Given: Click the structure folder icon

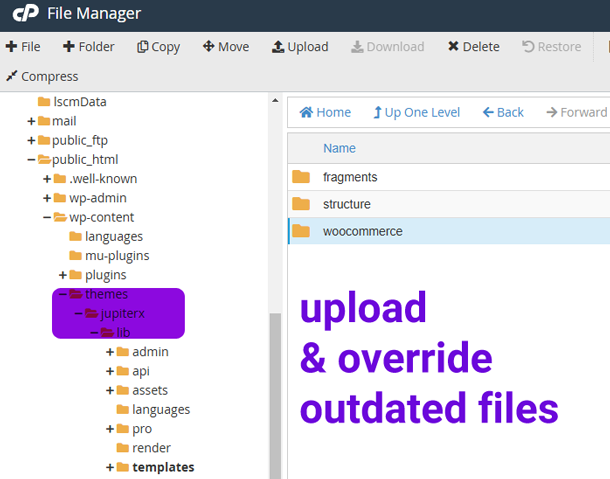Looking at the screenshot, I should (x=301, y=204).
